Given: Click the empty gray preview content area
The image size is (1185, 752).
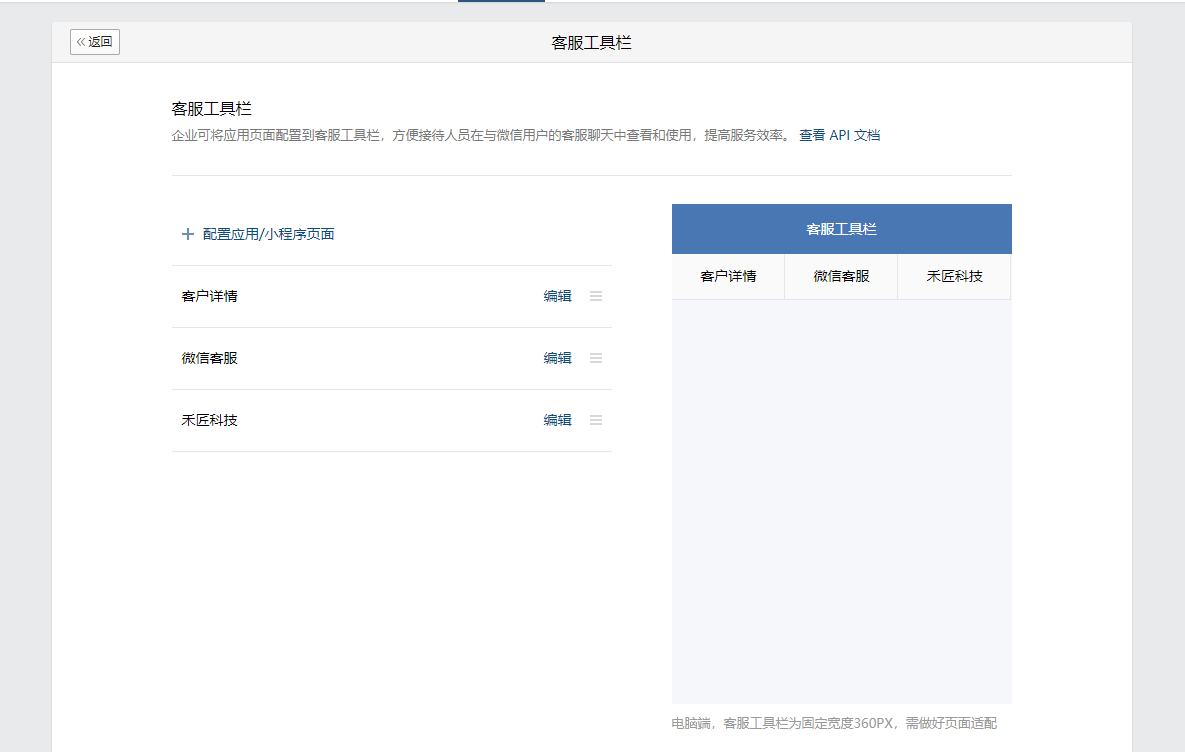Looking at the screenshot, I should [841, 500].
